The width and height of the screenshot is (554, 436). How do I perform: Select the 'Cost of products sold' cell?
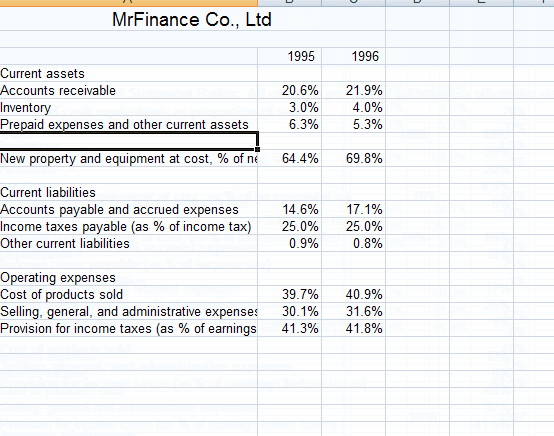129,294
